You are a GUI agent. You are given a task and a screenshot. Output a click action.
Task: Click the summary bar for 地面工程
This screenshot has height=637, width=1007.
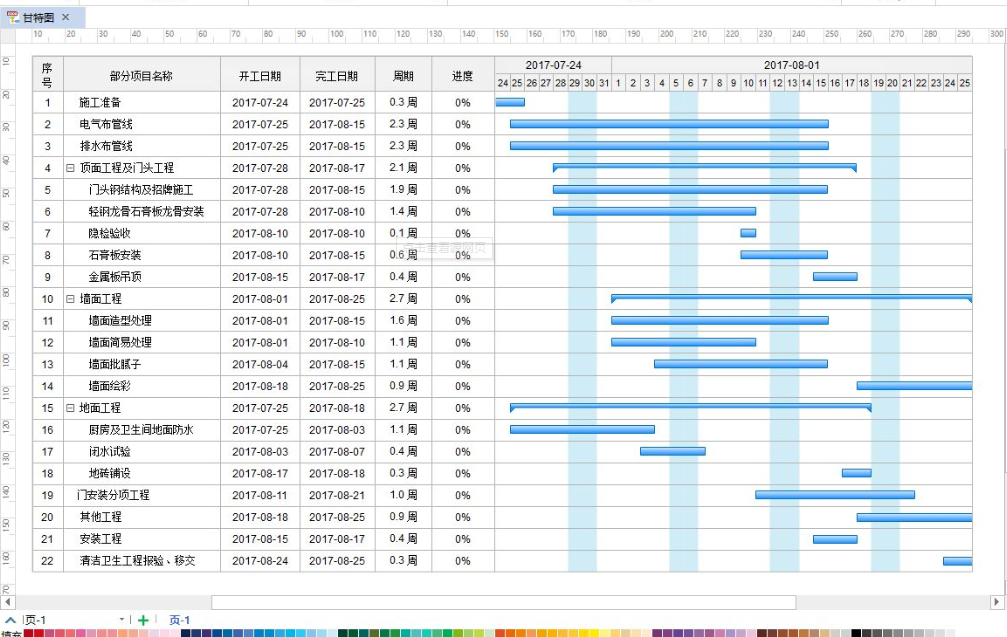click(690, 406)
